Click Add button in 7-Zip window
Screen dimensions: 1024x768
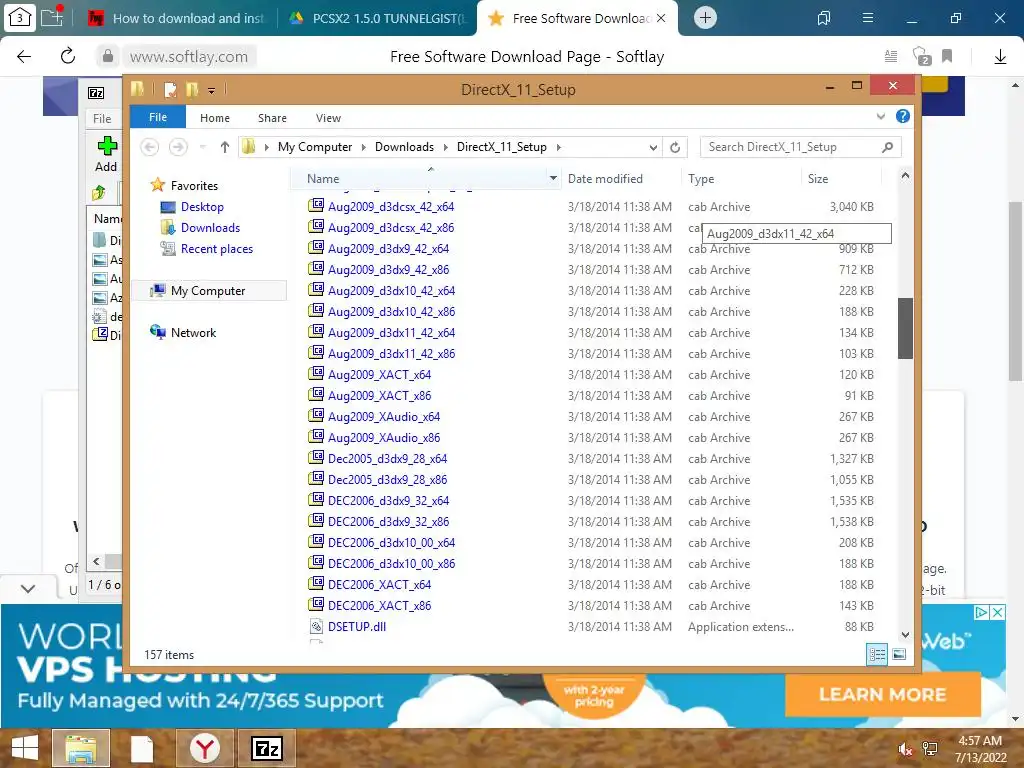106,154
